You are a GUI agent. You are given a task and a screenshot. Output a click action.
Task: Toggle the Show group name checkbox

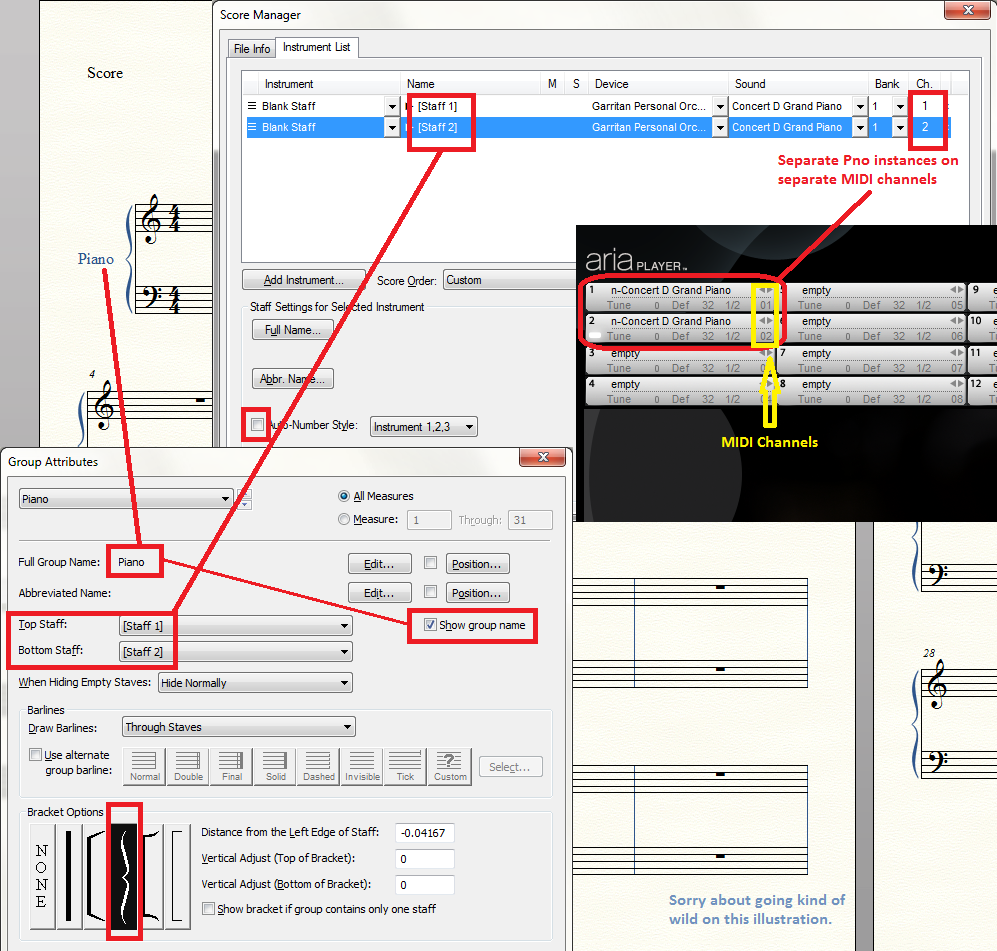click(430, 625)
